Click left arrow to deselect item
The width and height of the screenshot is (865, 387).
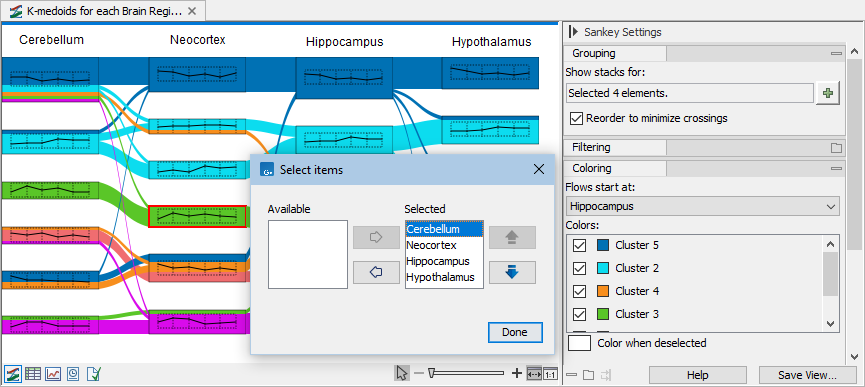coord(376,272)
